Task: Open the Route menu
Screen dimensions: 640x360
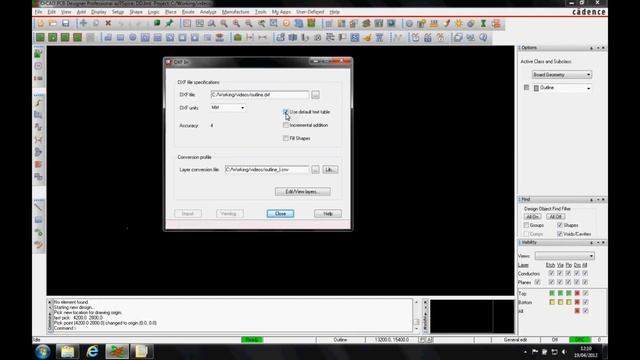Action: coord(188,12)
